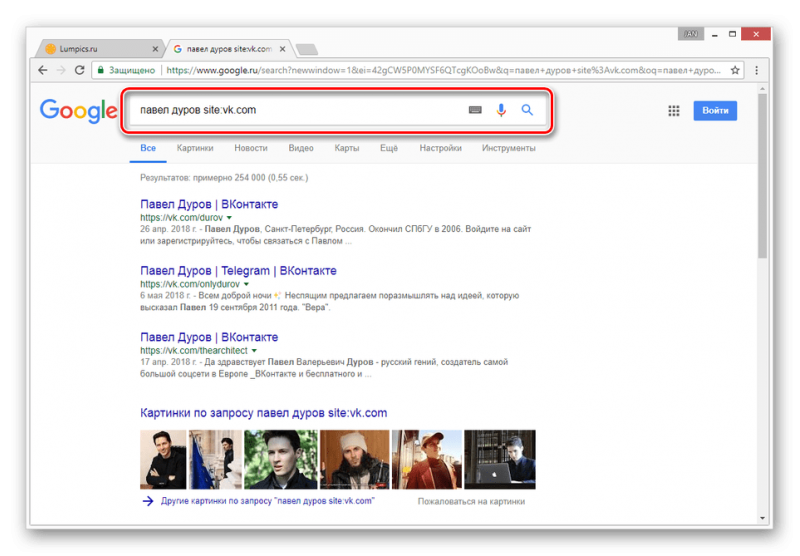Close the Lumpics.ru tab
The image size is (800, 556).
(155, 49)
